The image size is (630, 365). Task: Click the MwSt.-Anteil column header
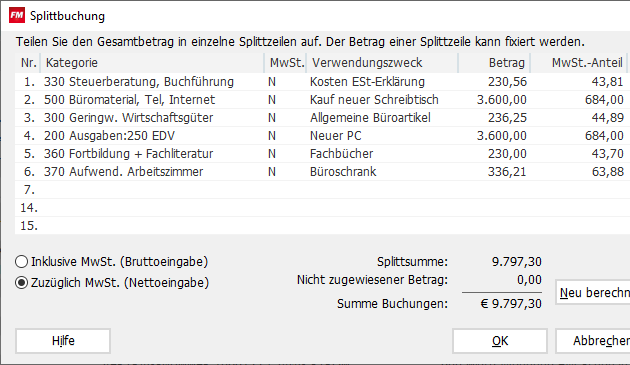pyautogui.click(x=579, y=63)
